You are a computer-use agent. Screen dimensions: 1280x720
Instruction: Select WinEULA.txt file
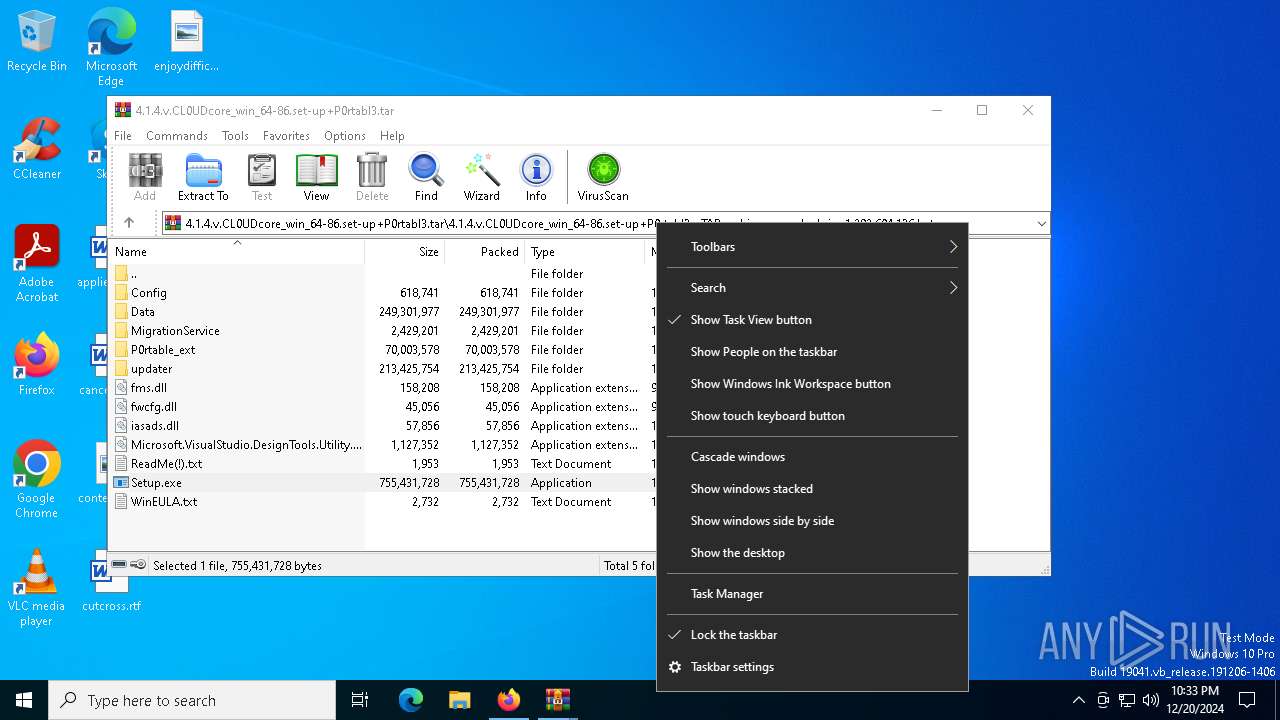(382, 502)
